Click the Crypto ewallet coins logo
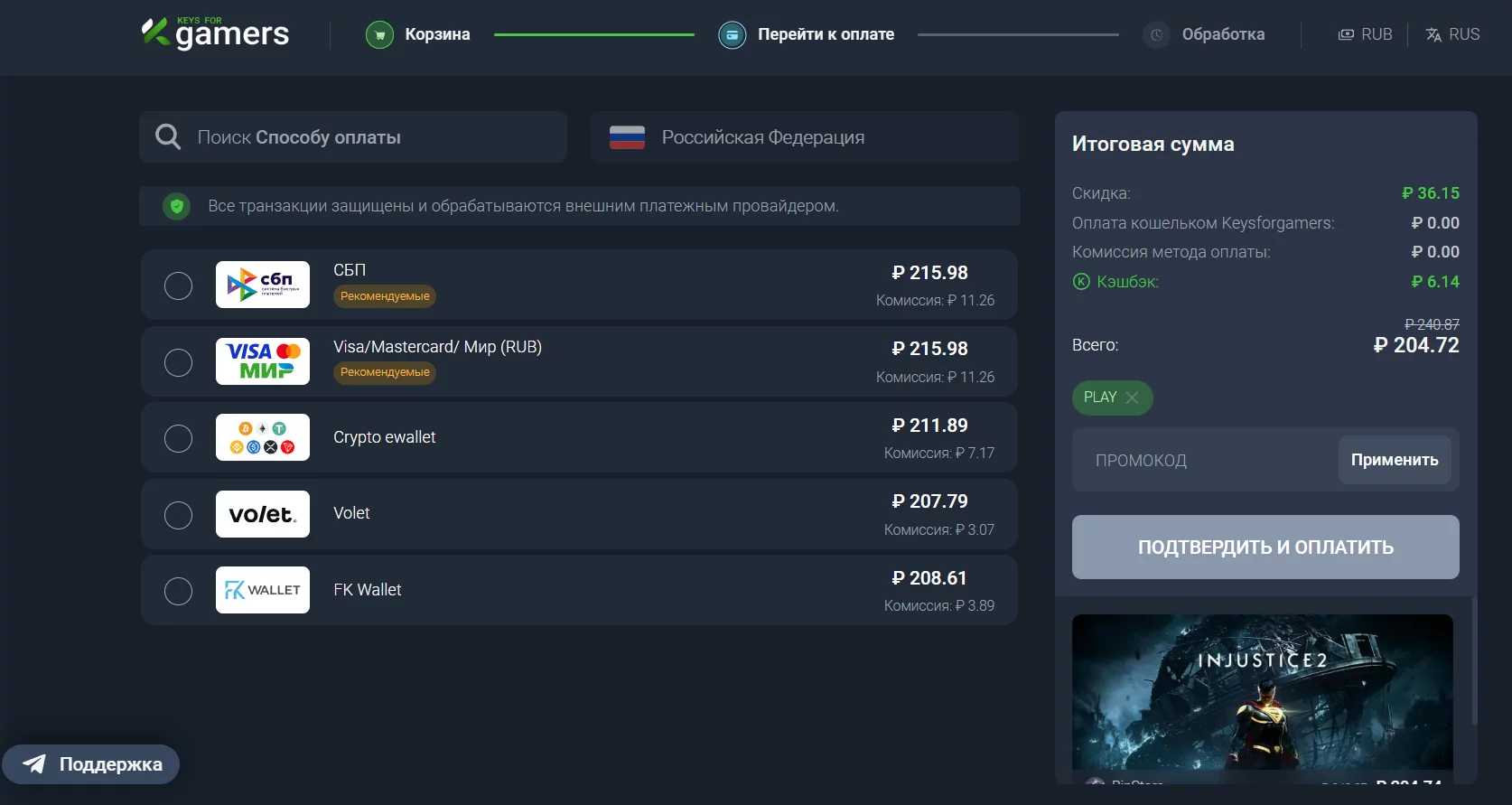Screen dimensions: 1512x805 tap(263, 437)
